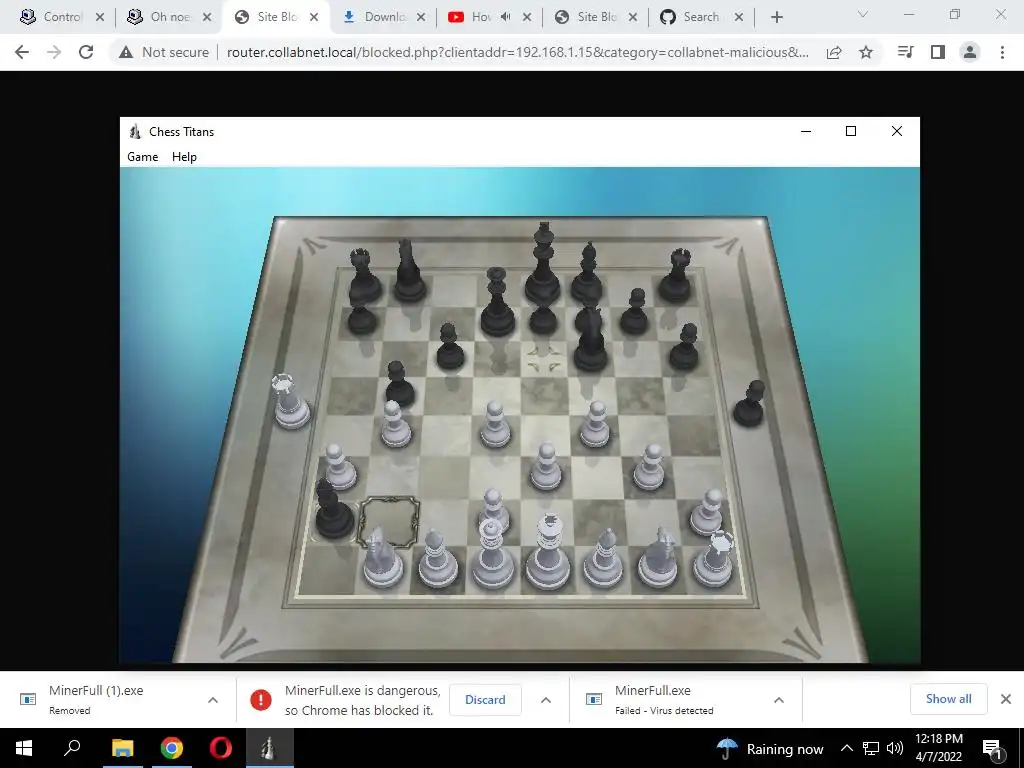Discard the dangerous MinerFull.exe download
The image size is (1024, 768).
pyautogui.click(x=485, y=699)
